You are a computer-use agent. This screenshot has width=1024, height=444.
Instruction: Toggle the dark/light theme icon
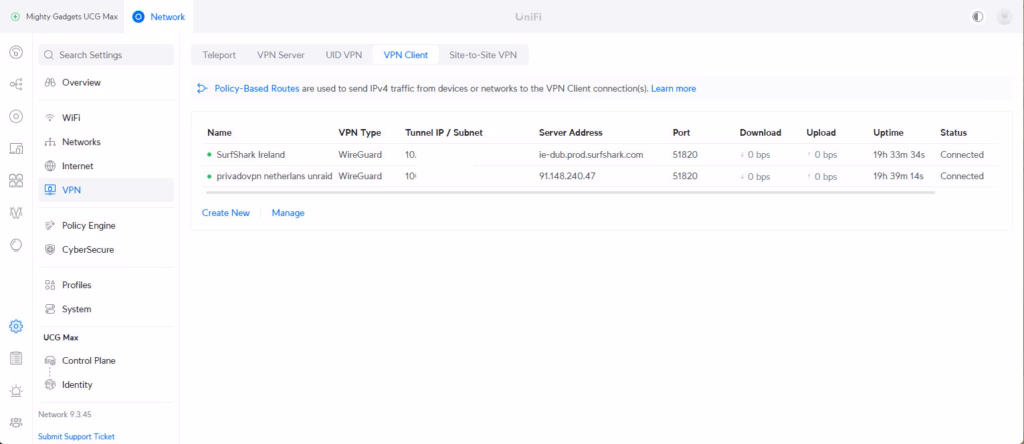point(977,17)
